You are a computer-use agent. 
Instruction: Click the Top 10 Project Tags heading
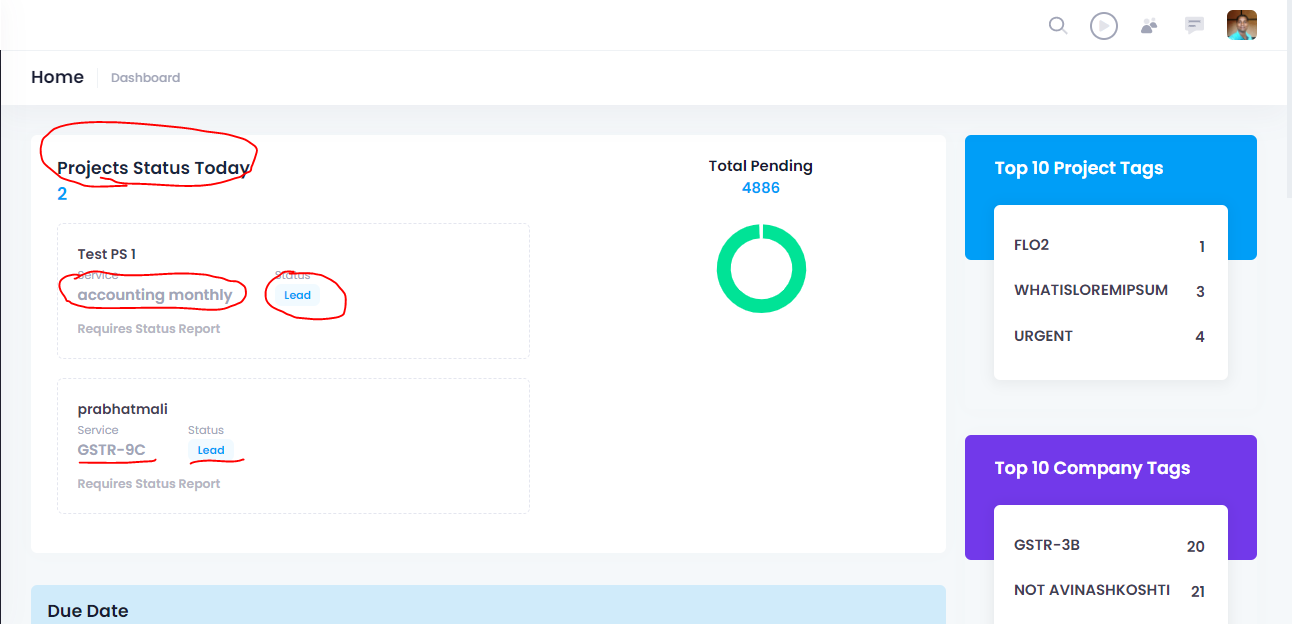1079,168
